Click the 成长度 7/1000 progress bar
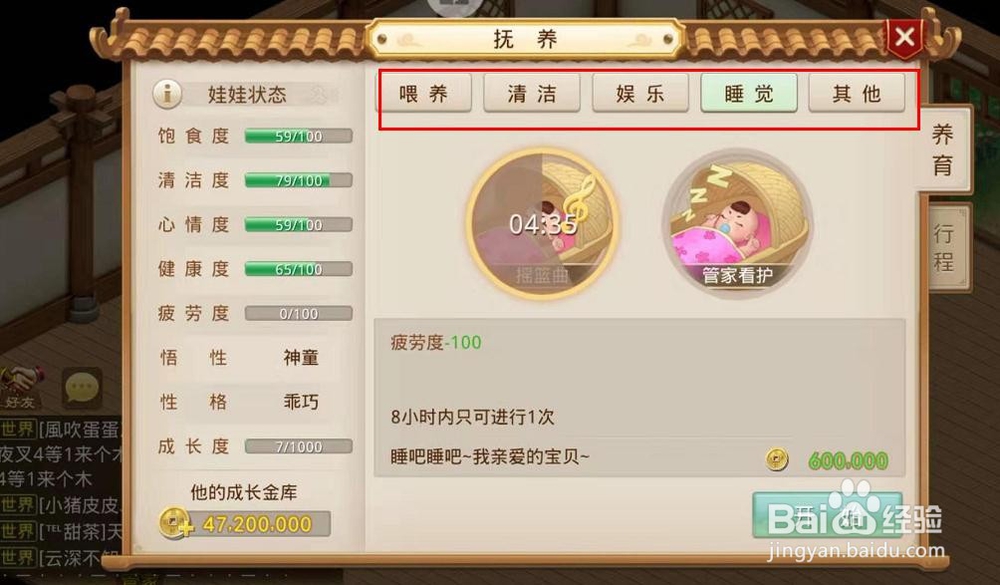 [298, 447]
